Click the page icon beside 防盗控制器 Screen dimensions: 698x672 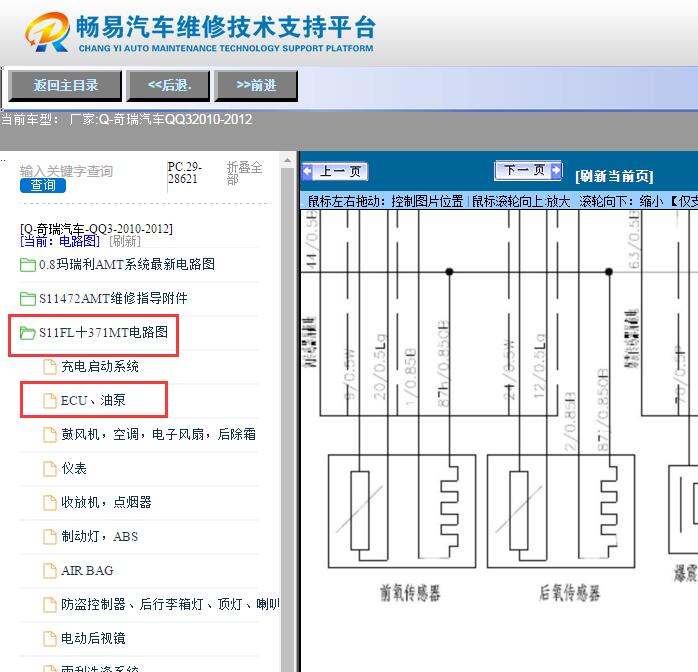[49, 604]
